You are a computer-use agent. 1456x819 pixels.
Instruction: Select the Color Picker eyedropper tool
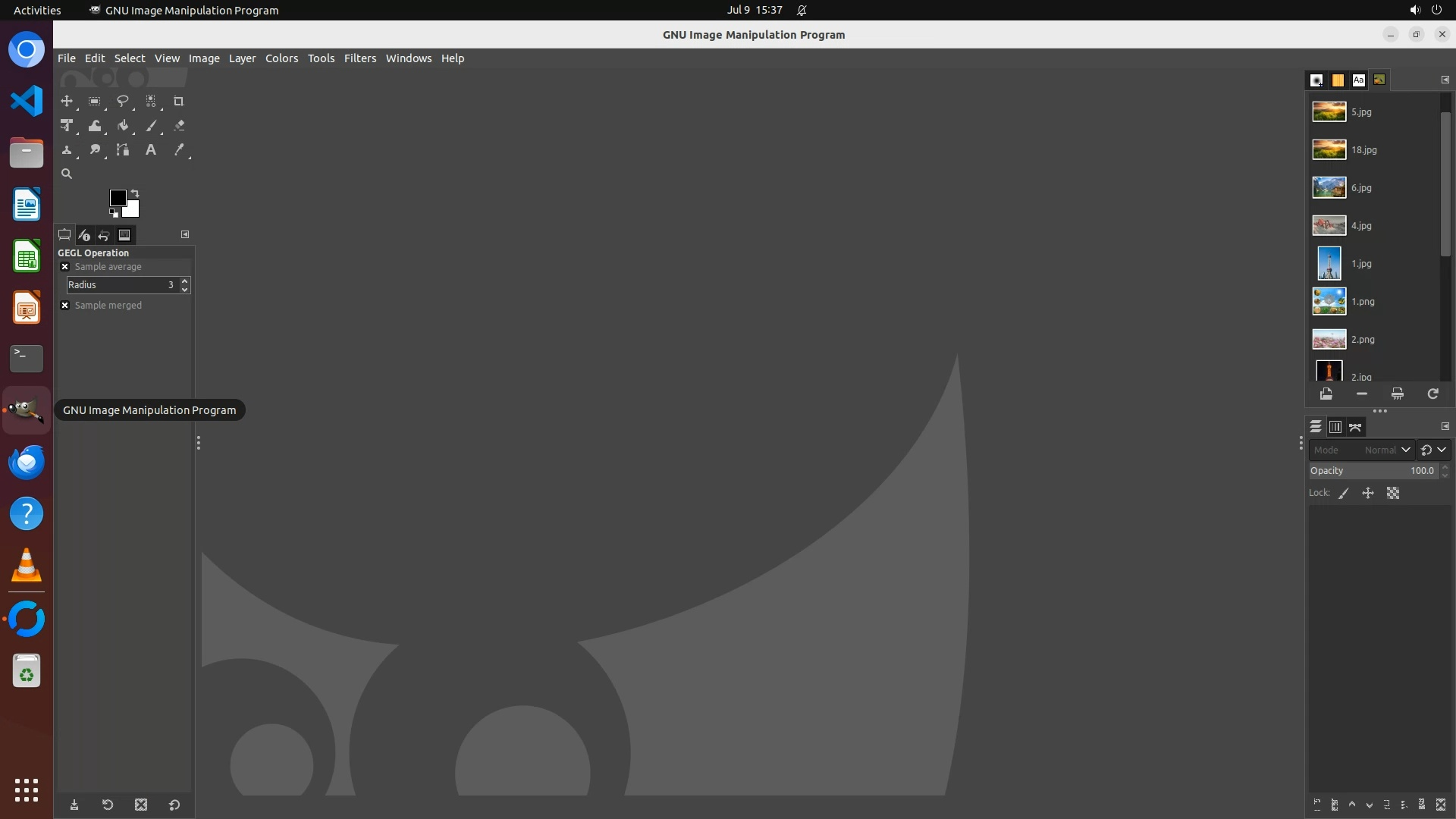(x=179, y=150)
